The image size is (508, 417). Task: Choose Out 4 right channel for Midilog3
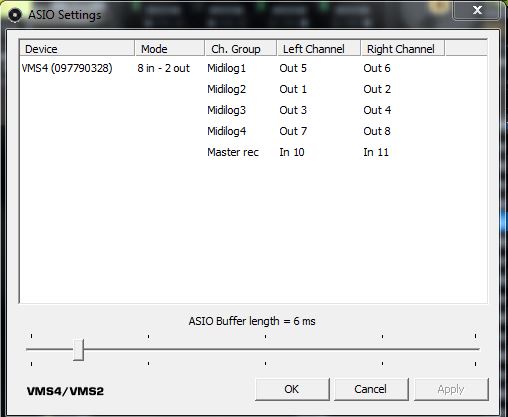(x=377, y=110)
